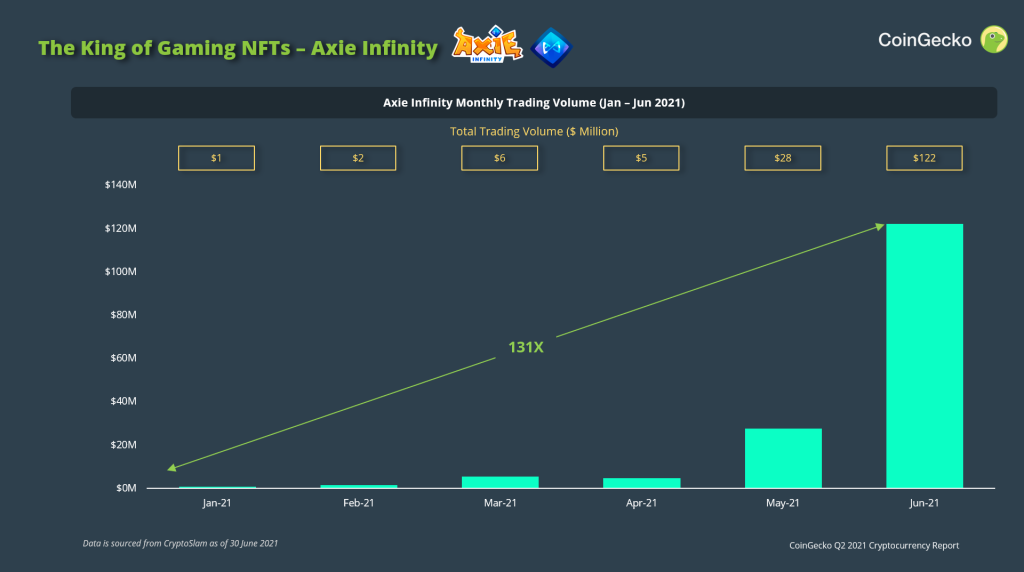Click the chart title banner

click(x=534, y=103)
